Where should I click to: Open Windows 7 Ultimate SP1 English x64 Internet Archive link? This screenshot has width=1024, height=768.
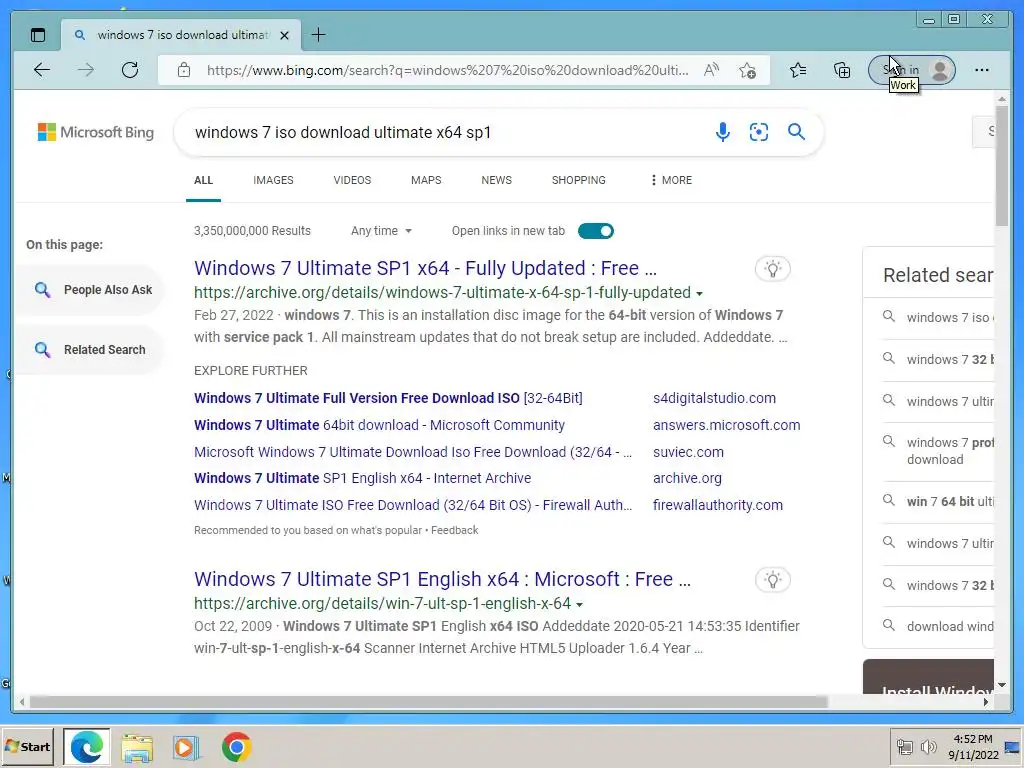pos(362,478)
